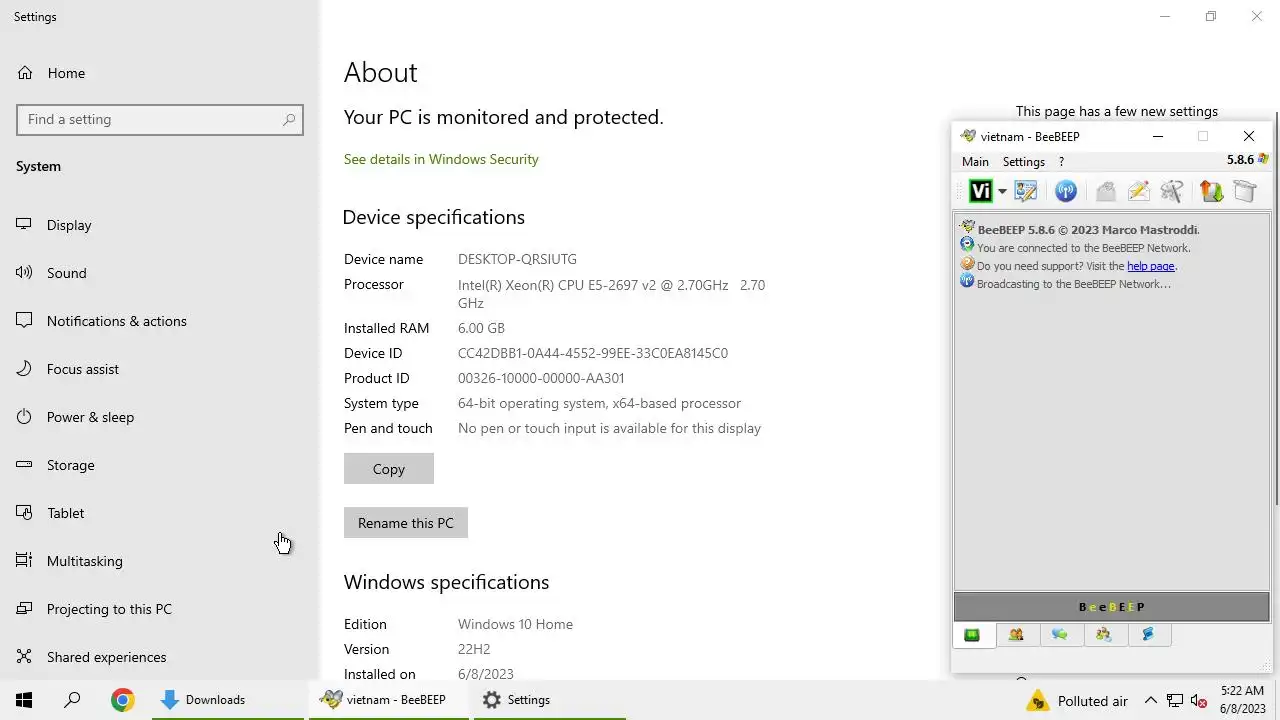1280x720 pixels.
Task: Expand hidden system tray icons chevron
Action: coord(1150,701)
